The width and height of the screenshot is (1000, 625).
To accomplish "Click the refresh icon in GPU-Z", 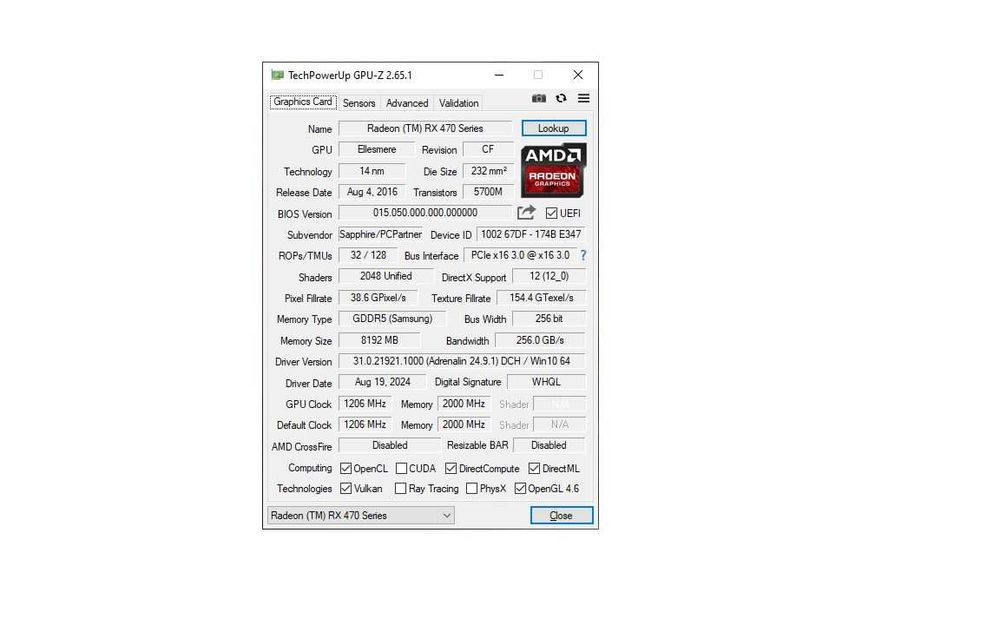I will 561,98.
